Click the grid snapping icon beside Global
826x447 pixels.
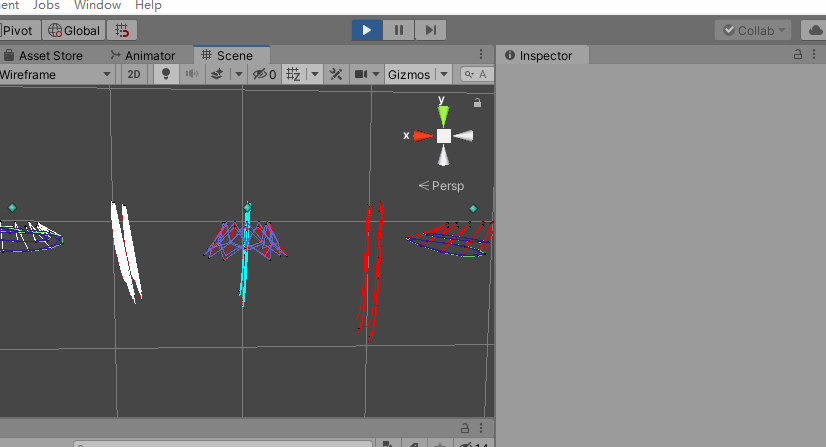point(122,30)
